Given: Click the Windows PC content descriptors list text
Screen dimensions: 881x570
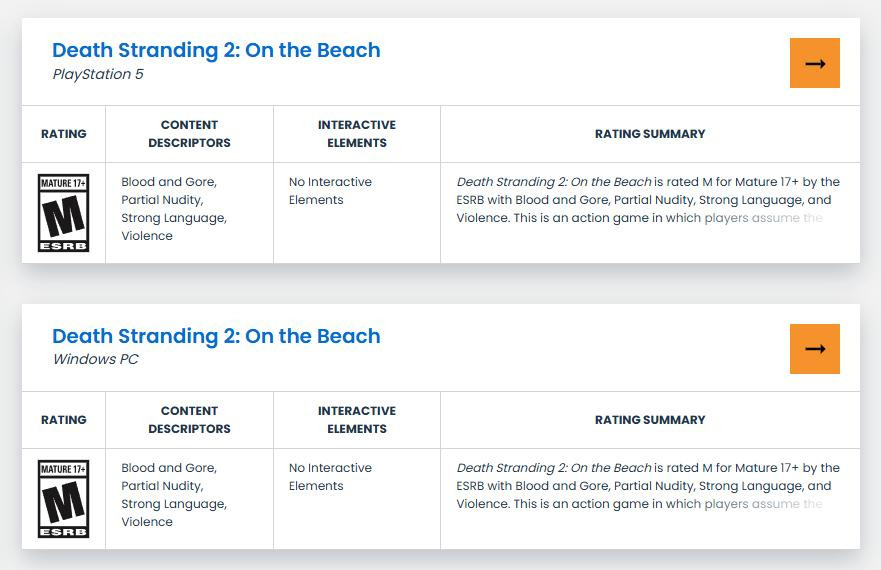Looking at the screenshot, I should pos(174,495).
